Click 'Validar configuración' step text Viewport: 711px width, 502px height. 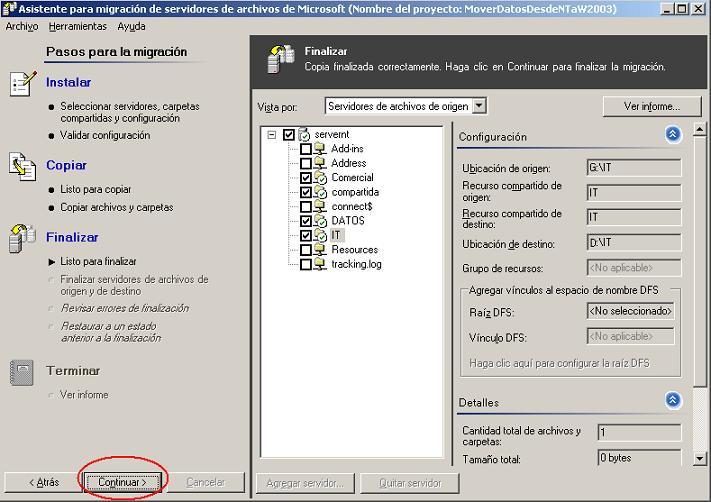pyautogui.click(x=105, y=135)
